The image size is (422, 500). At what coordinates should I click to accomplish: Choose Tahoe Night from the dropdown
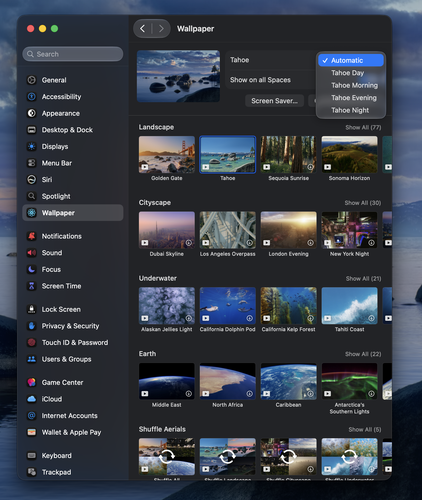(x=351, y=110)
